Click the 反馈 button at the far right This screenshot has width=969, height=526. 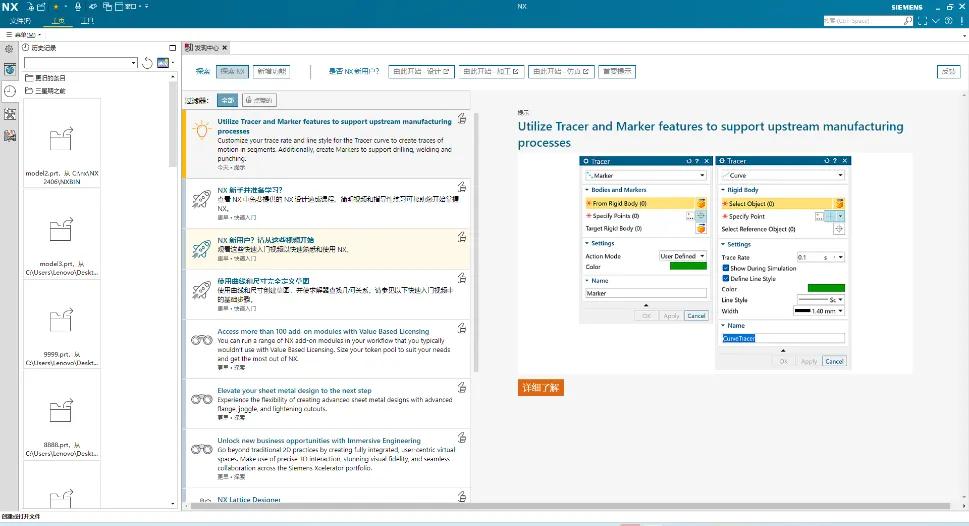949,72
